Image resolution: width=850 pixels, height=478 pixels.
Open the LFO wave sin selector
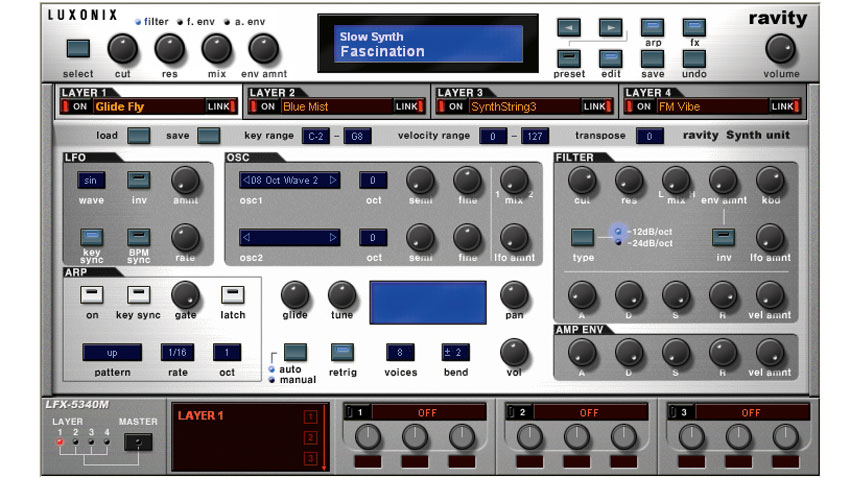91,180
